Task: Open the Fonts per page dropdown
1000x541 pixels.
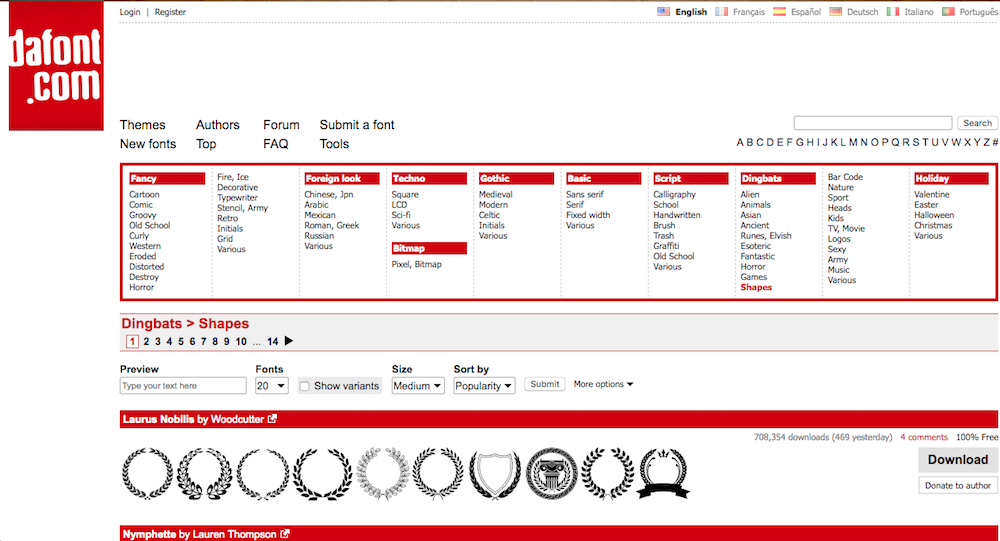Action: pyautogui.click(x=271, y=386)
